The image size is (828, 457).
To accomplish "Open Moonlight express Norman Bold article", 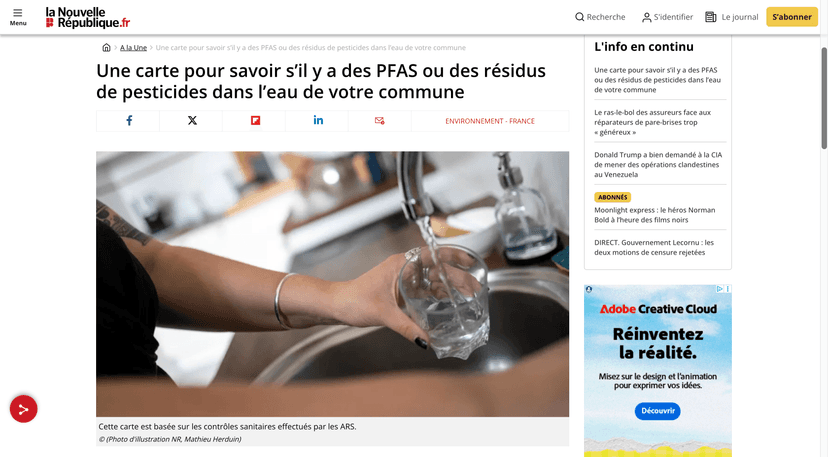I will [655, 215].
